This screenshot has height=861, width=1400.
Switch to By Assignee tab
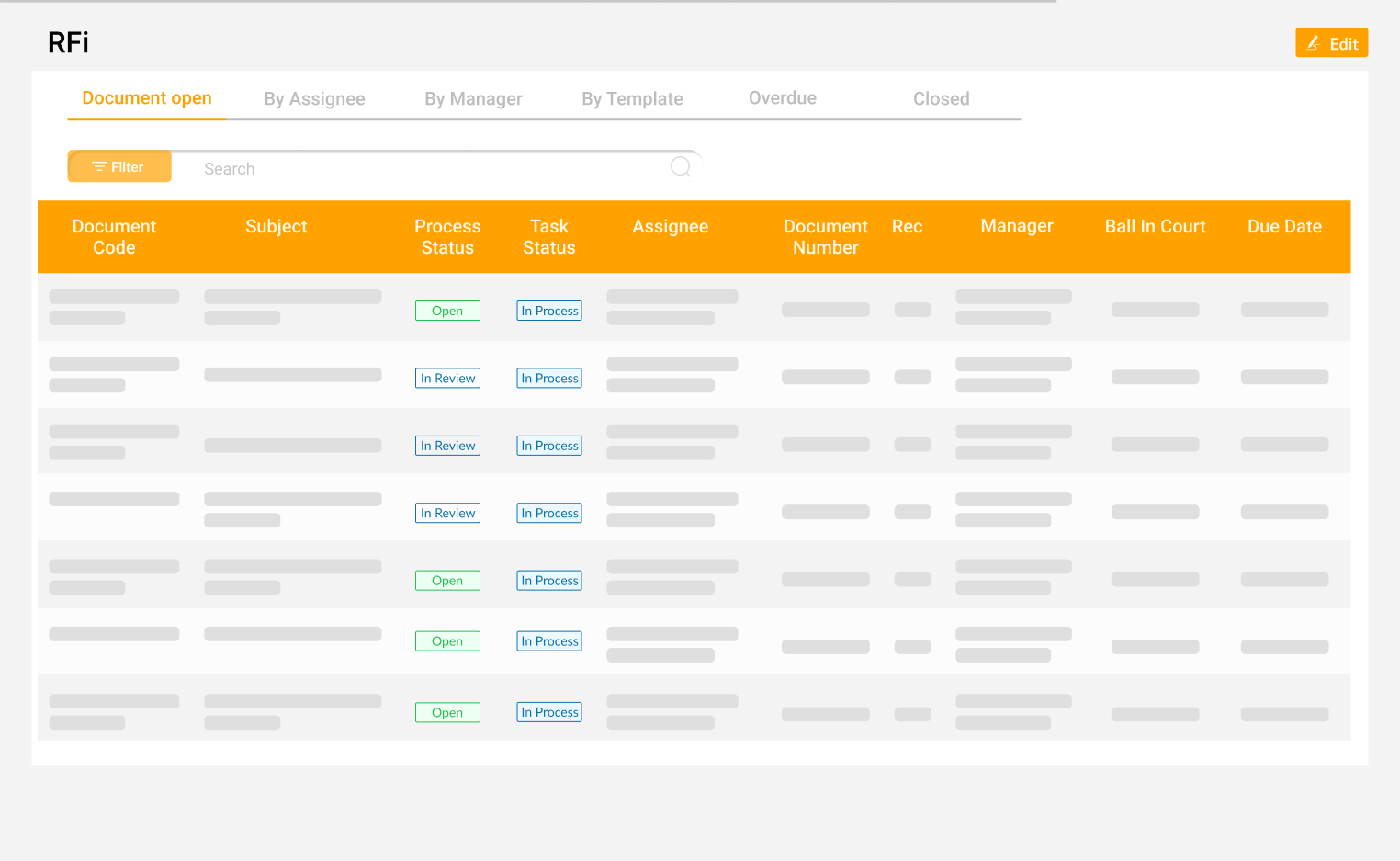point(314,99)
